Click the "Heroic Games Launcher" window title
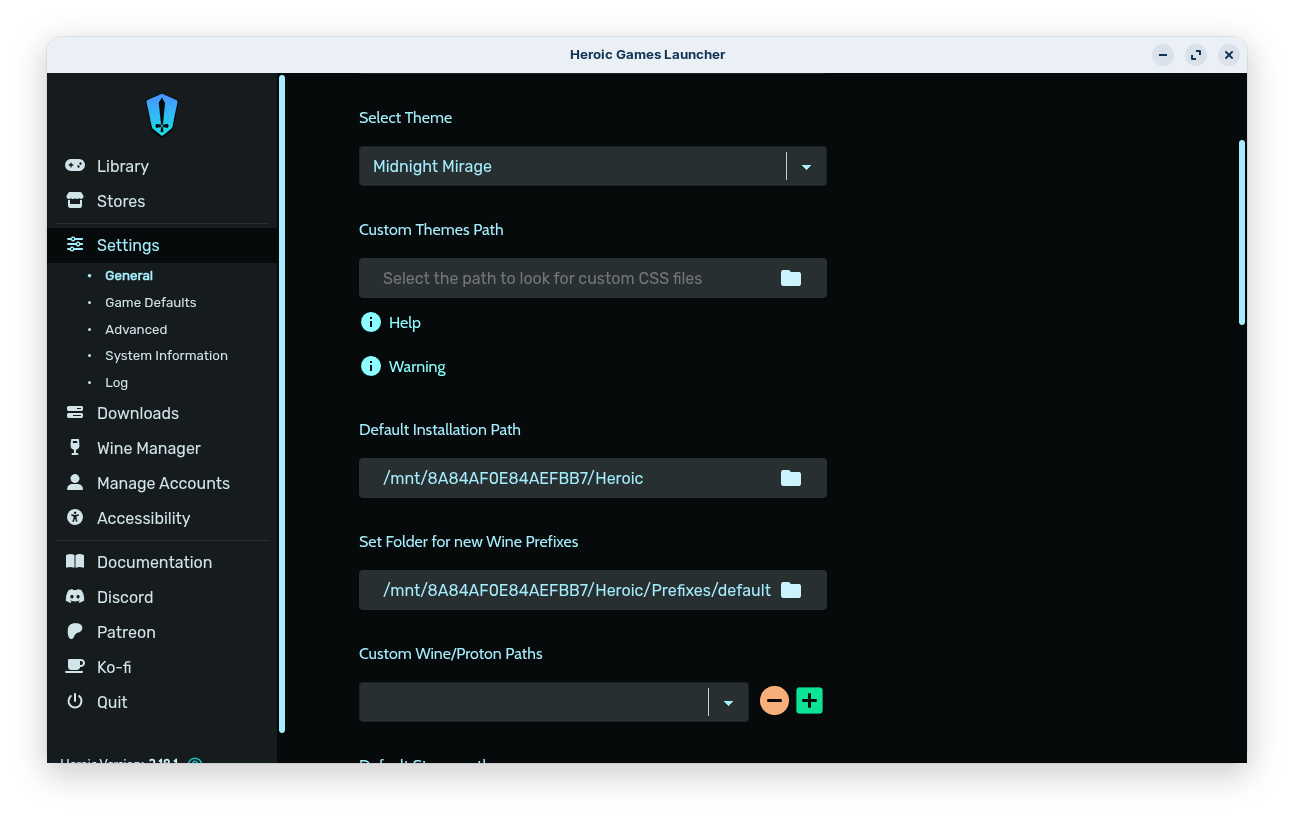This screenshot has width=1294, height=820. point(648,55)
